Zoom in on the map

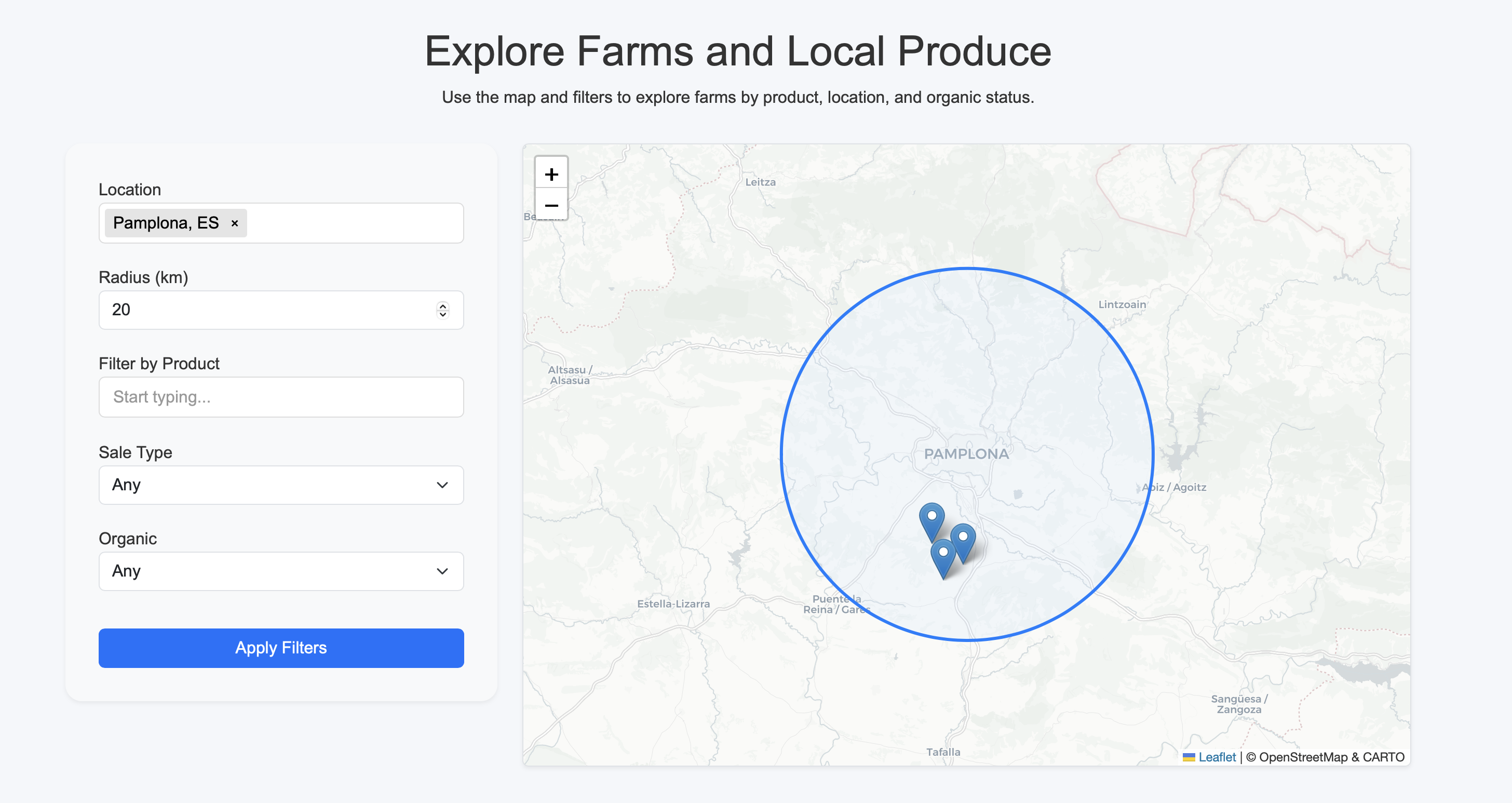tap(552, 174)
